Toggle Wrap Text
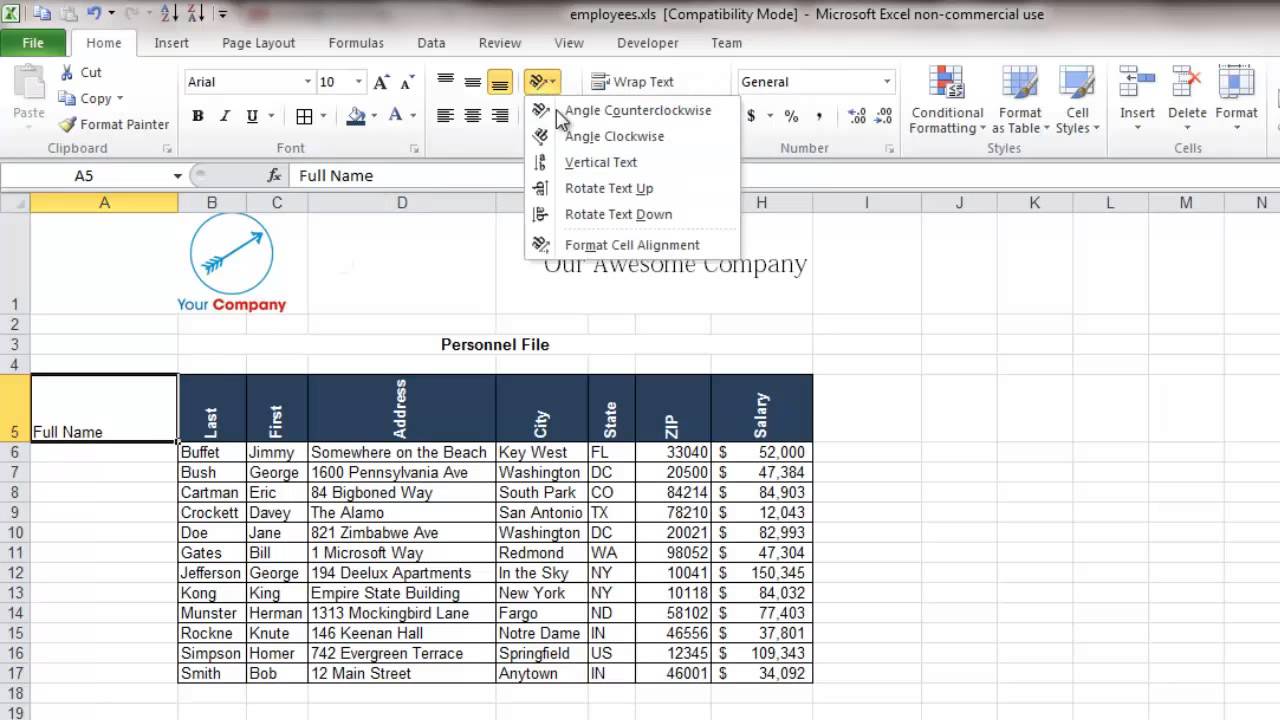The height and width of the screenshot is (720, 1280). click(x=633, y=82)
